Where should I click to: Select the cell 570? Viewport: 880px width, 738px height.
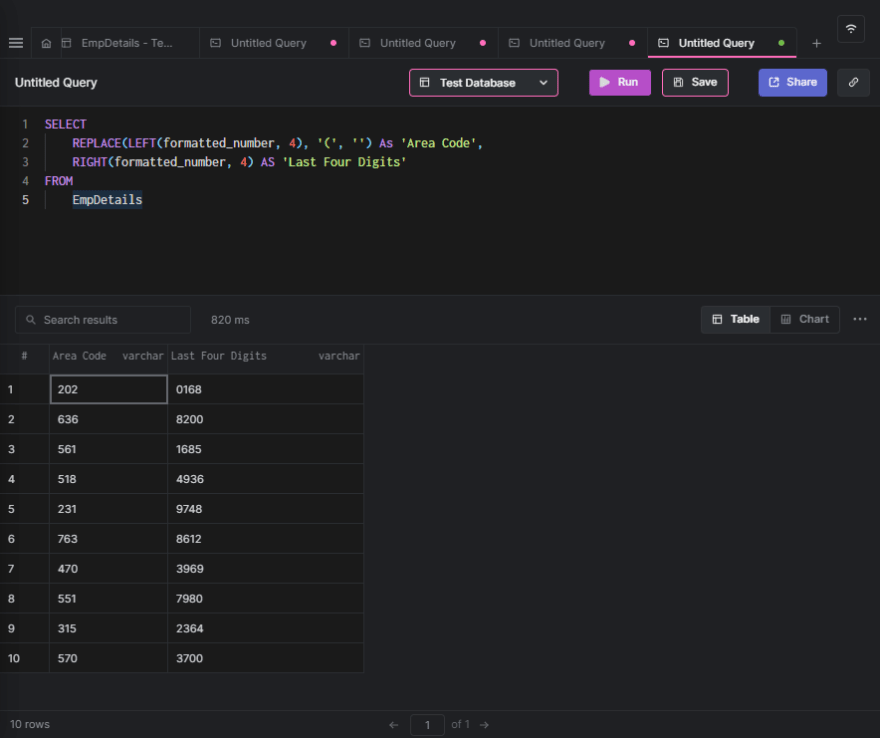pyautogui.click(x=108, y=658)
